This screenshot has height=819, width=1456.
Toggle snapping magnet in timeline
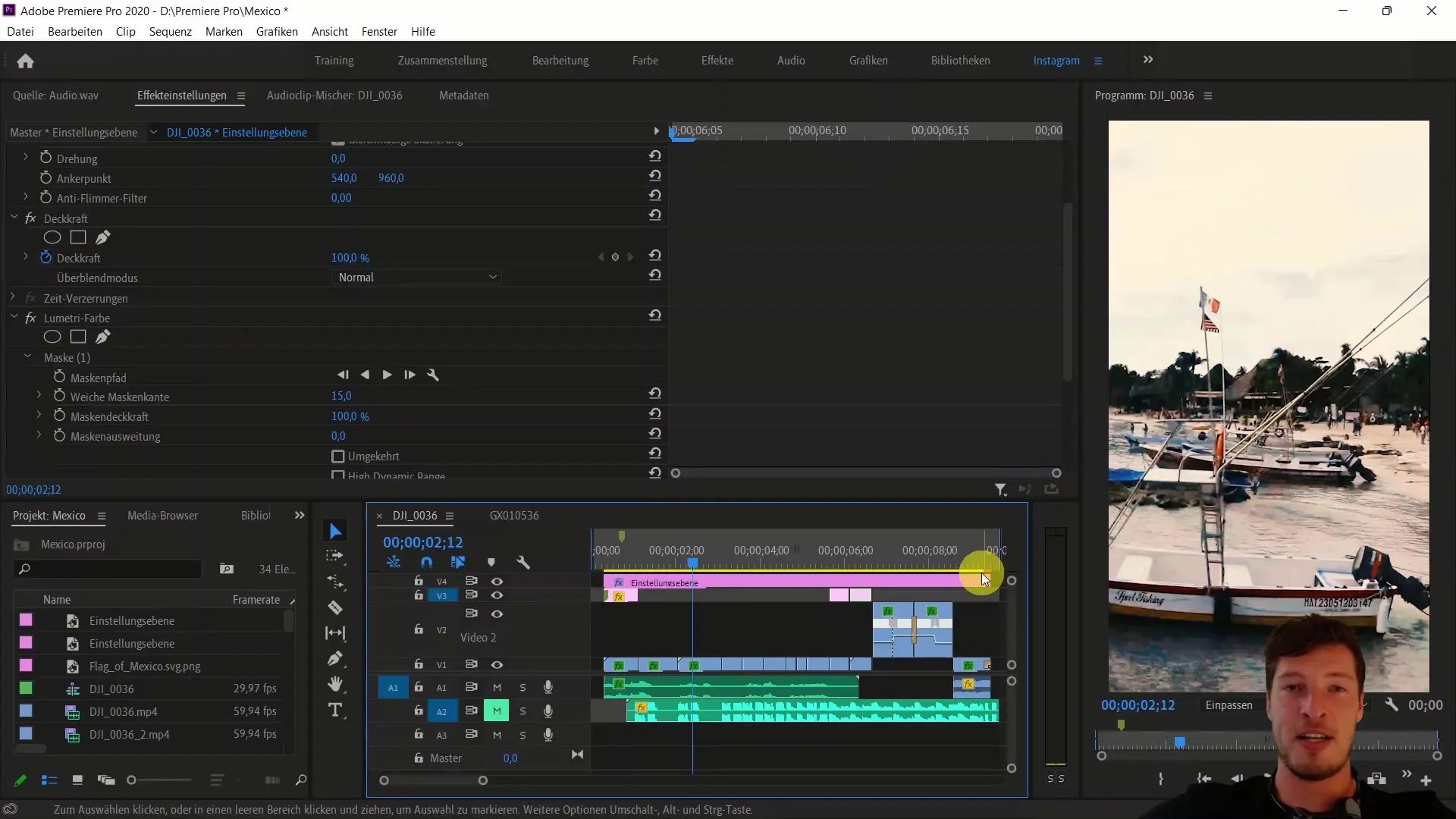[426, 562]
